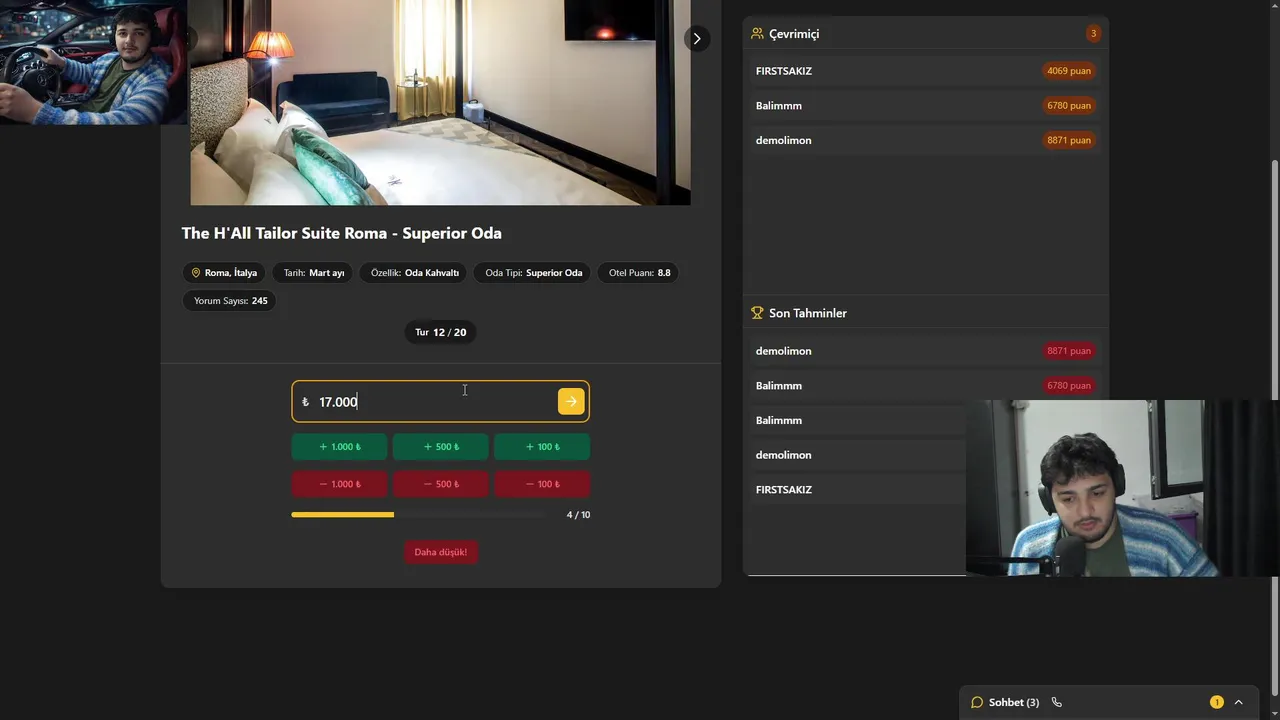Click the online count badge showing 3
Viewport: 1280px width, 720px height.
click(x=1093, y=33)
